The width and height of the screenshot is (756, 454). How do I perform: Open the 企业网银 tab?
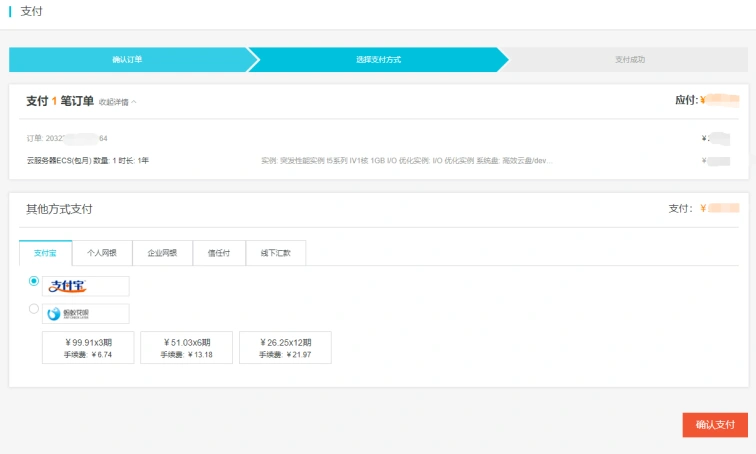click(162, 253)
